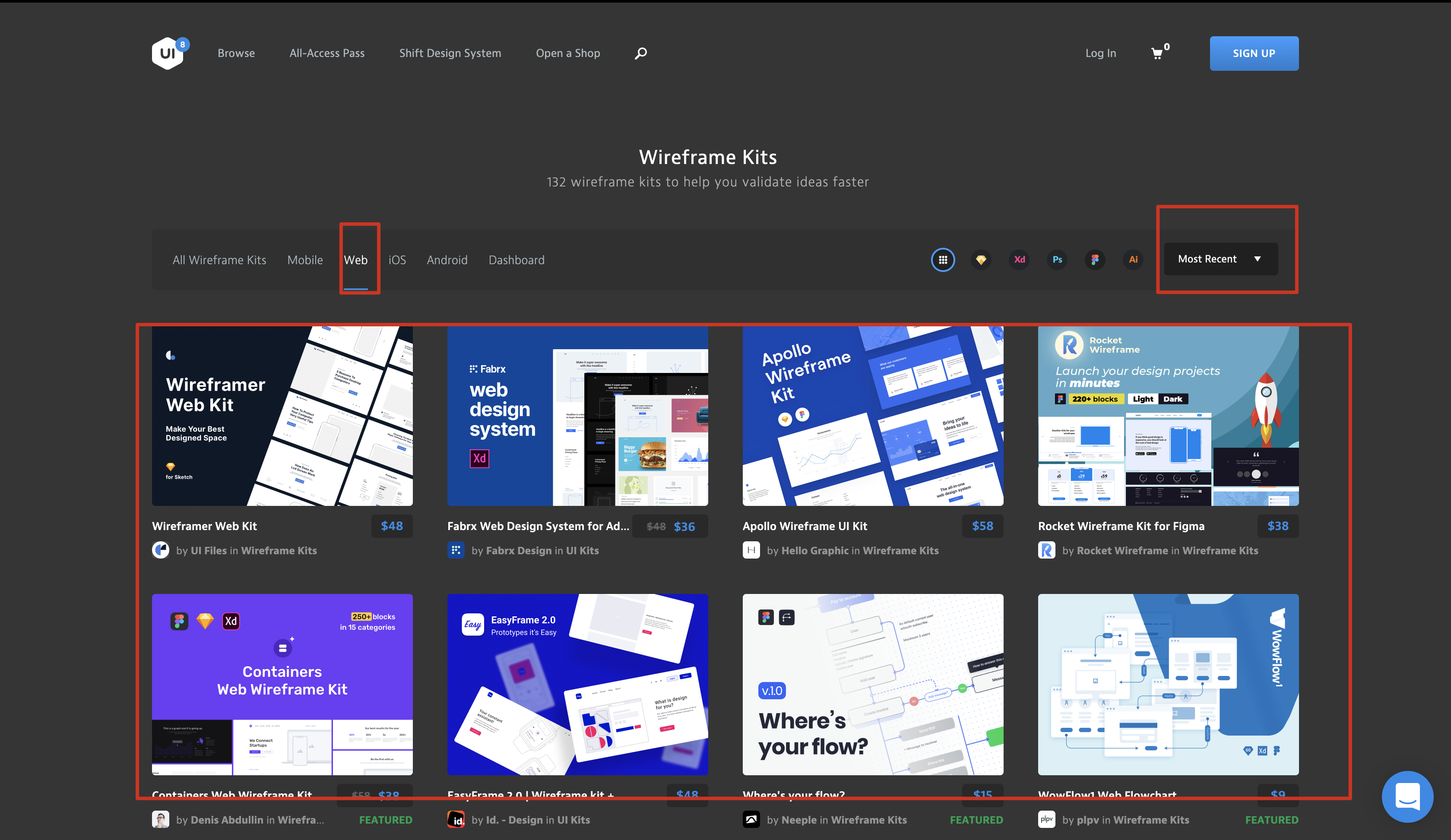This screenshot has width=1451, height=840.
Task: Click the Log In link
Action: [1100, 53]
